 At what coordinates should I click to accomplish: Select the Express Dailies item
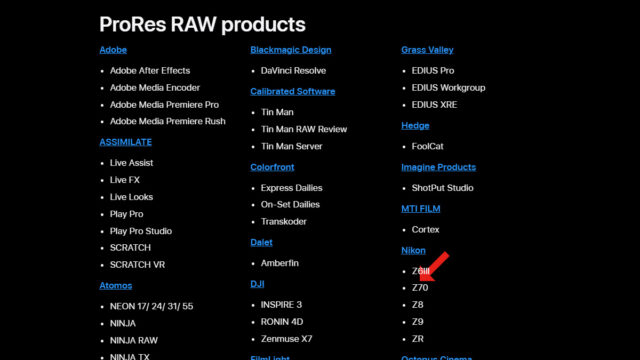[291, 188]
